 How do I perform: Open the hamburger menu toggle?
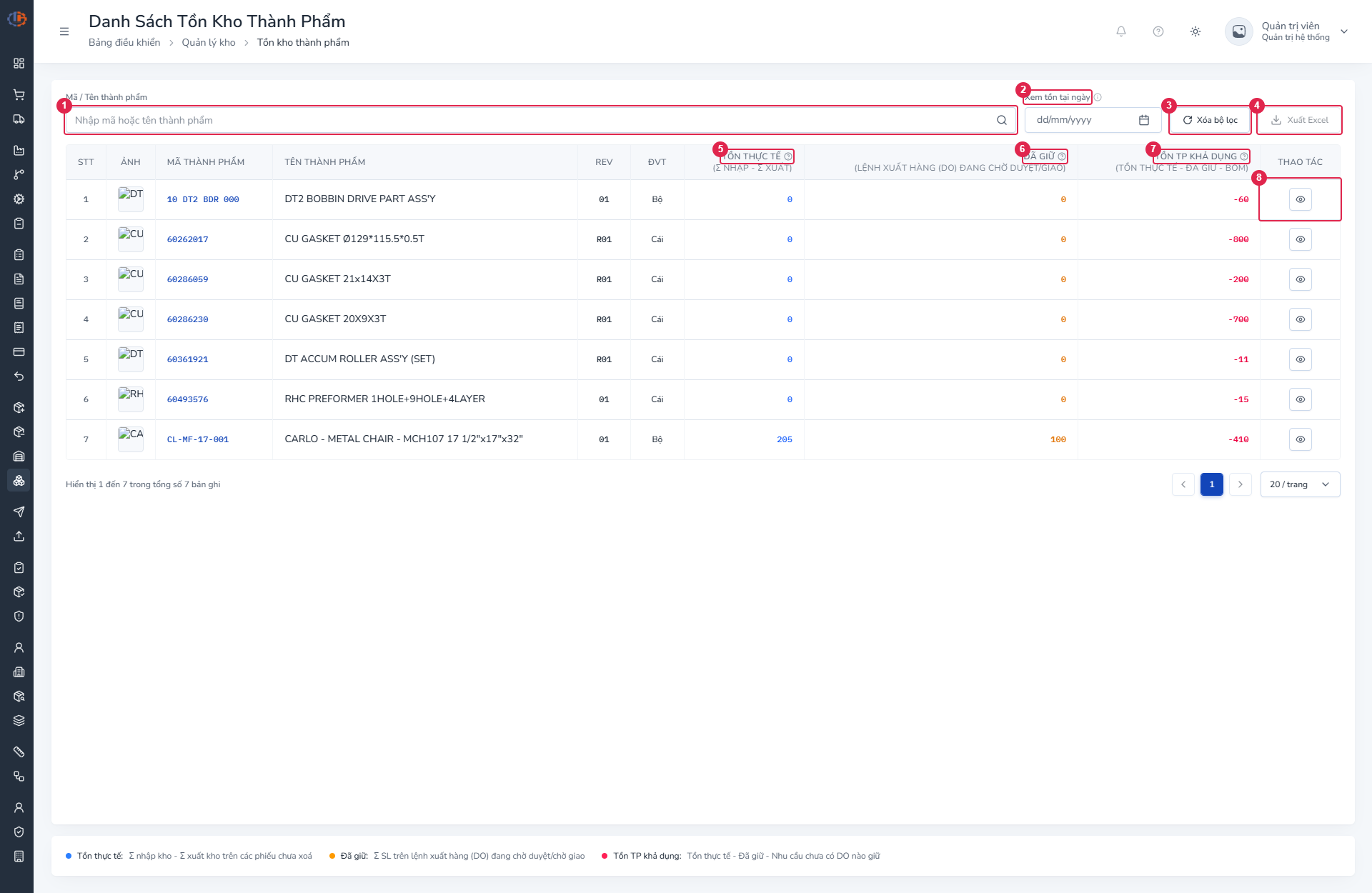[64, 31]
